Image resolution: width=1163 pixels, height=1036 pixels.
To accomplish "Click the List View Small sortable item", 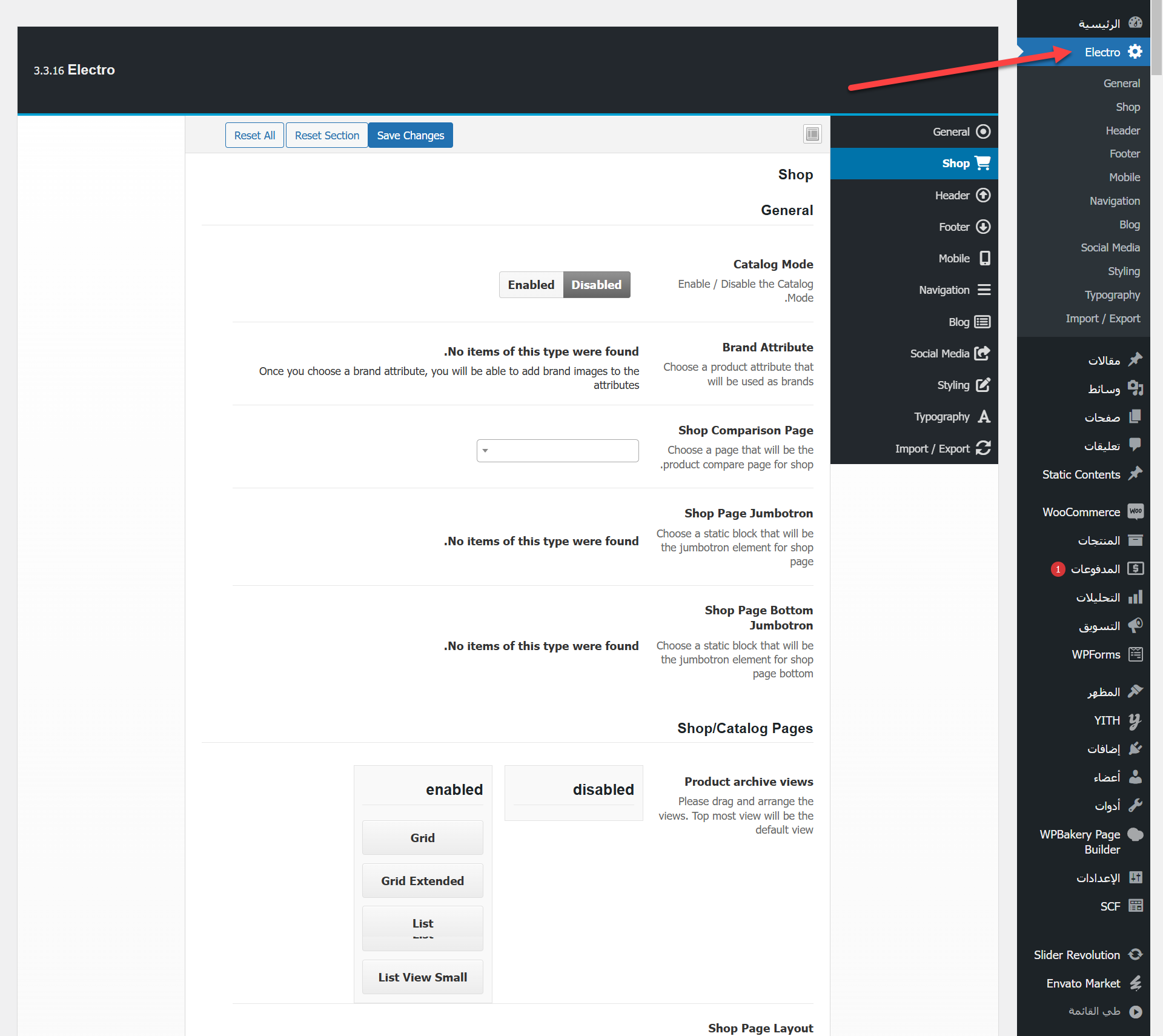I will coord(422,977).
